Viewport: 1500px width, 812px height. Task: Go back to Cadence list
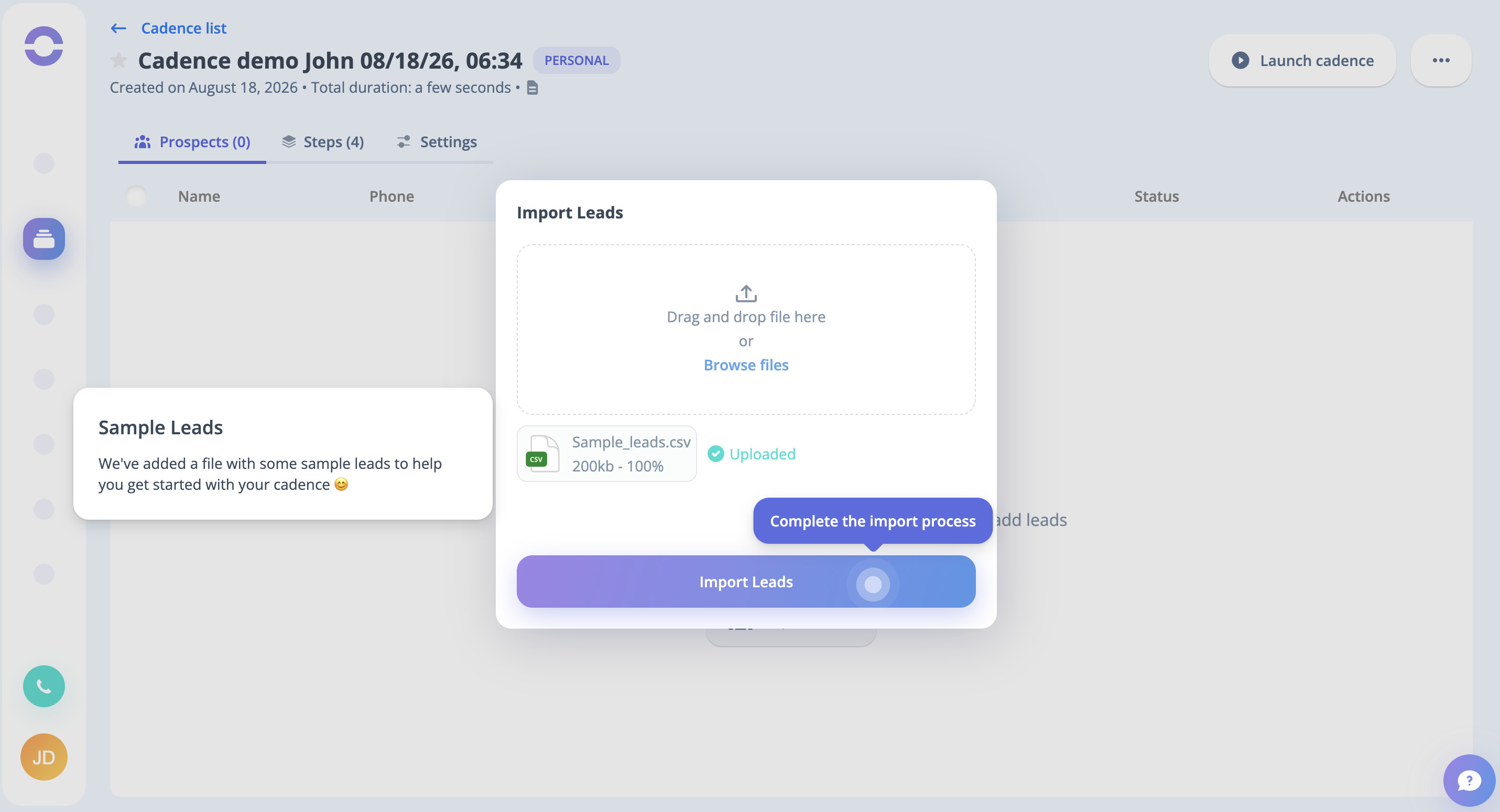click(183, 28)
